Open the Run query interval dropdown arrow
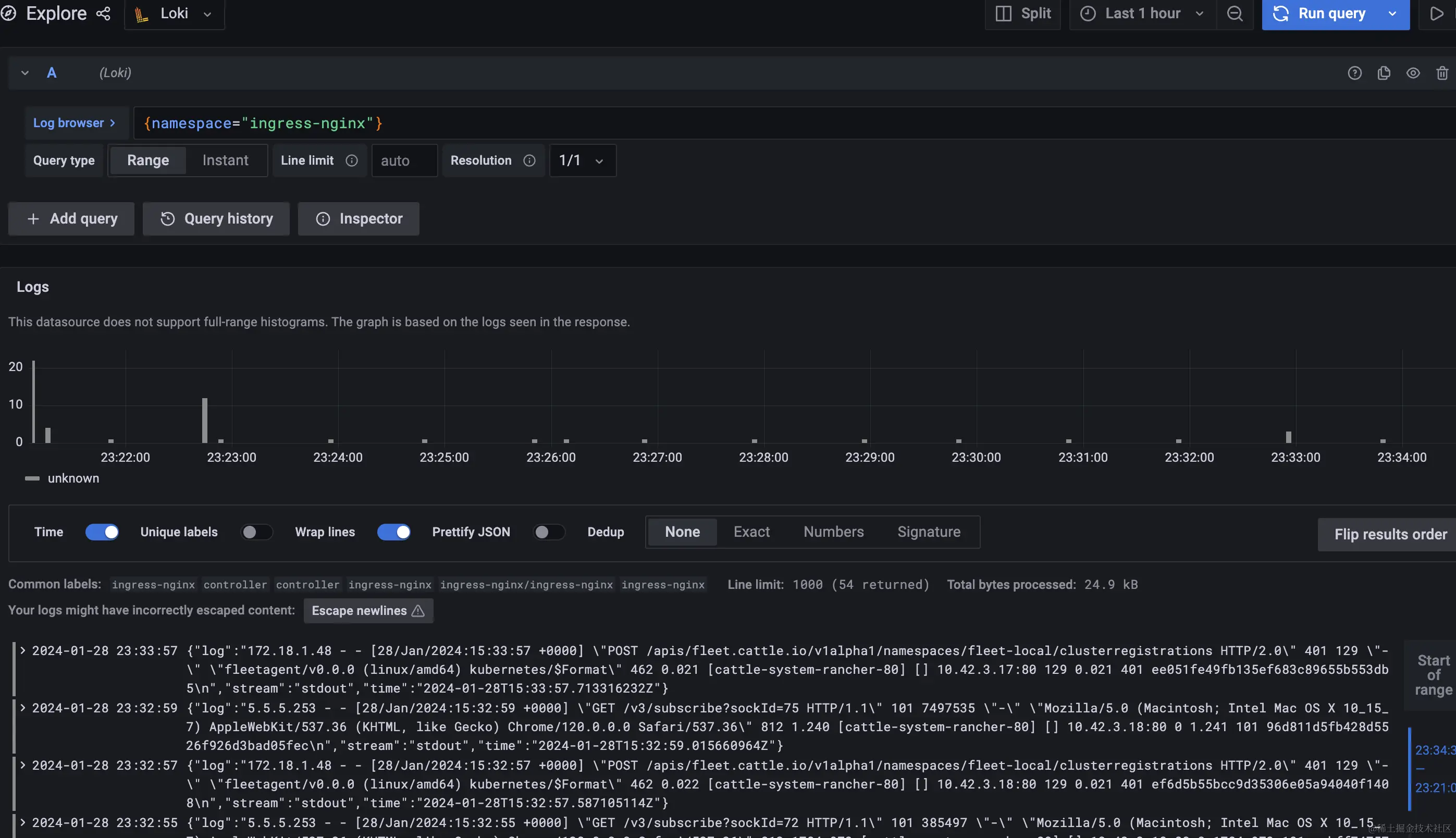The height and width of the screenshot is (838, 1456). [1393, 14]
